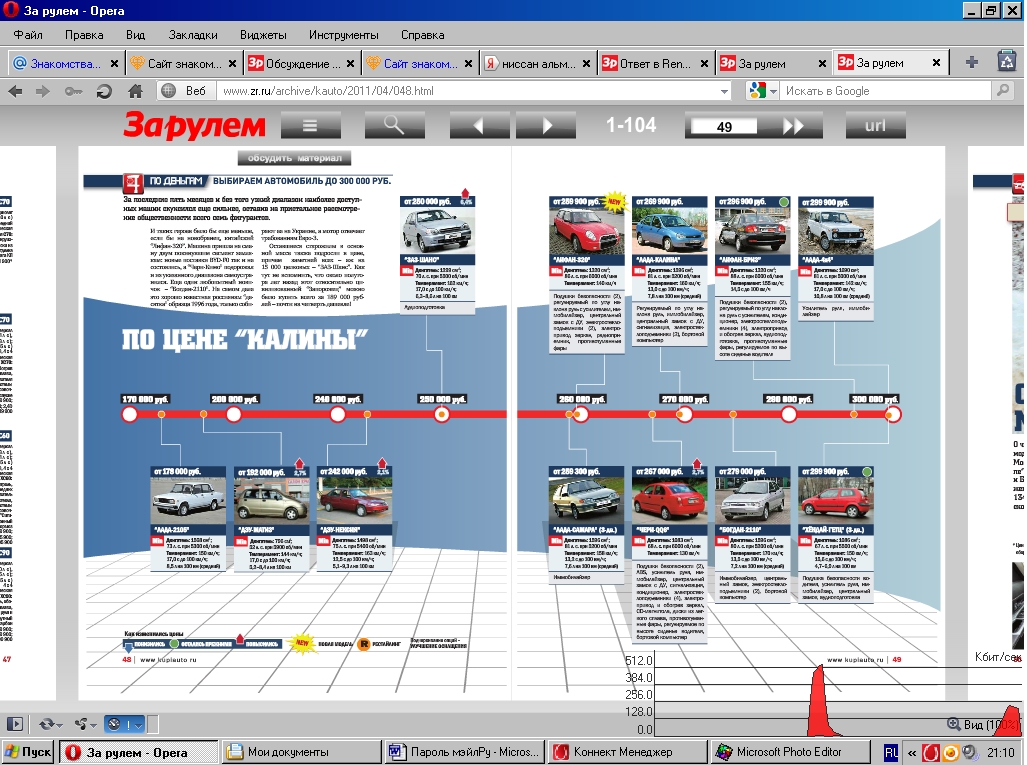Viewport: 1027px width, 765px height.
Task: Click the RU language indicator
Action: pyautogui.click(x=891, y=753)
